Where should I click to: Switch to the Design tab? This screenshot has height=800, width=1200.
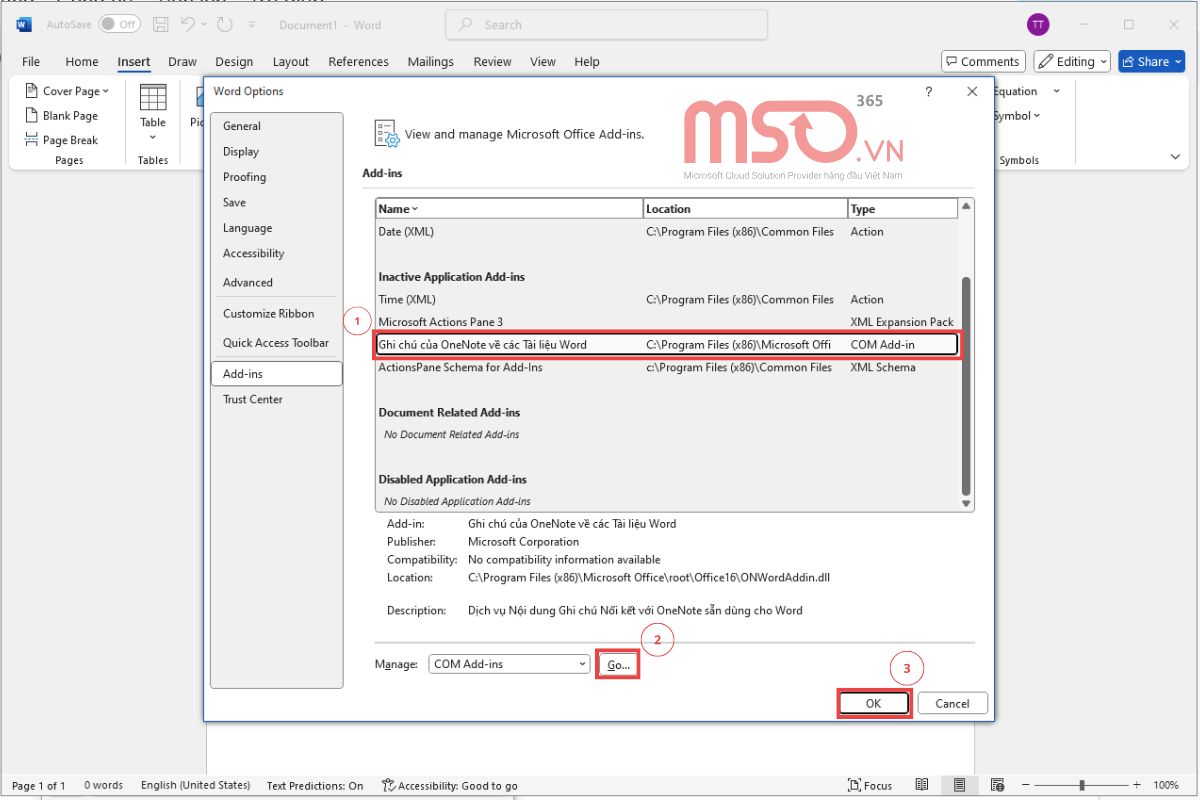point(234,61)
